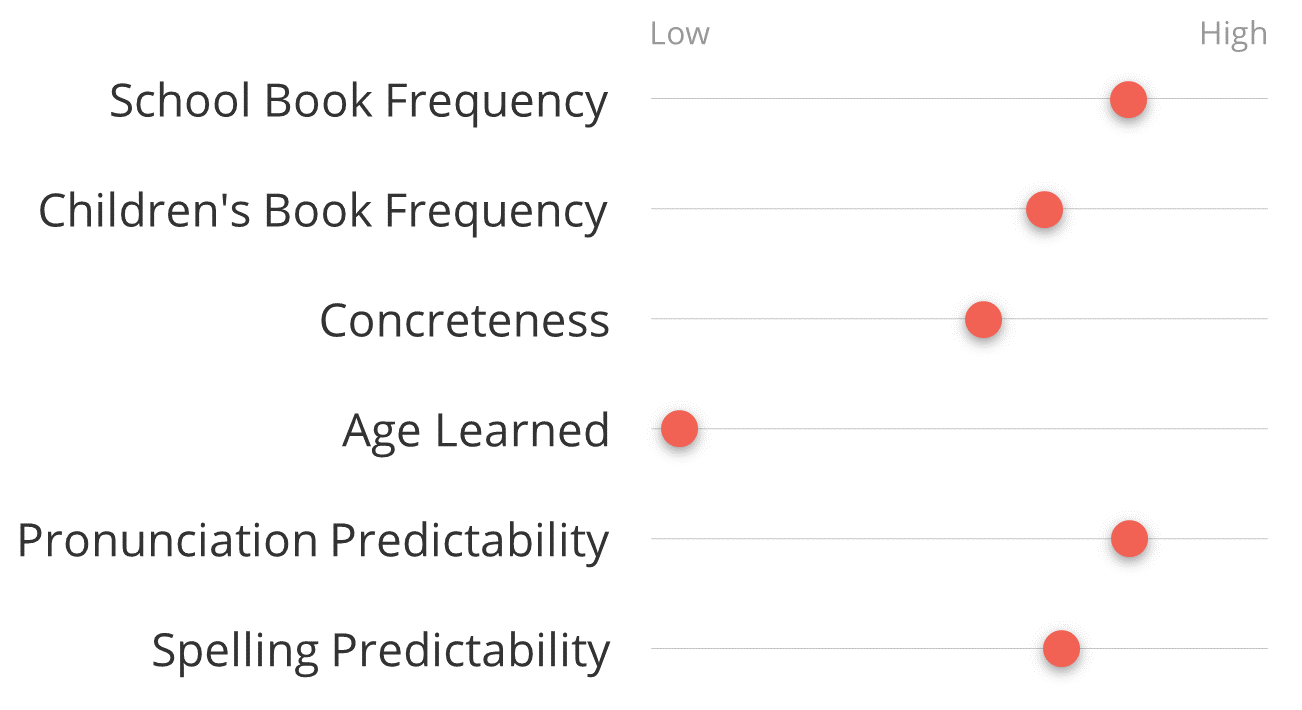Click the Concreteness label
This screenshot has width=1302, height=710.
click(x=464, y=321)
